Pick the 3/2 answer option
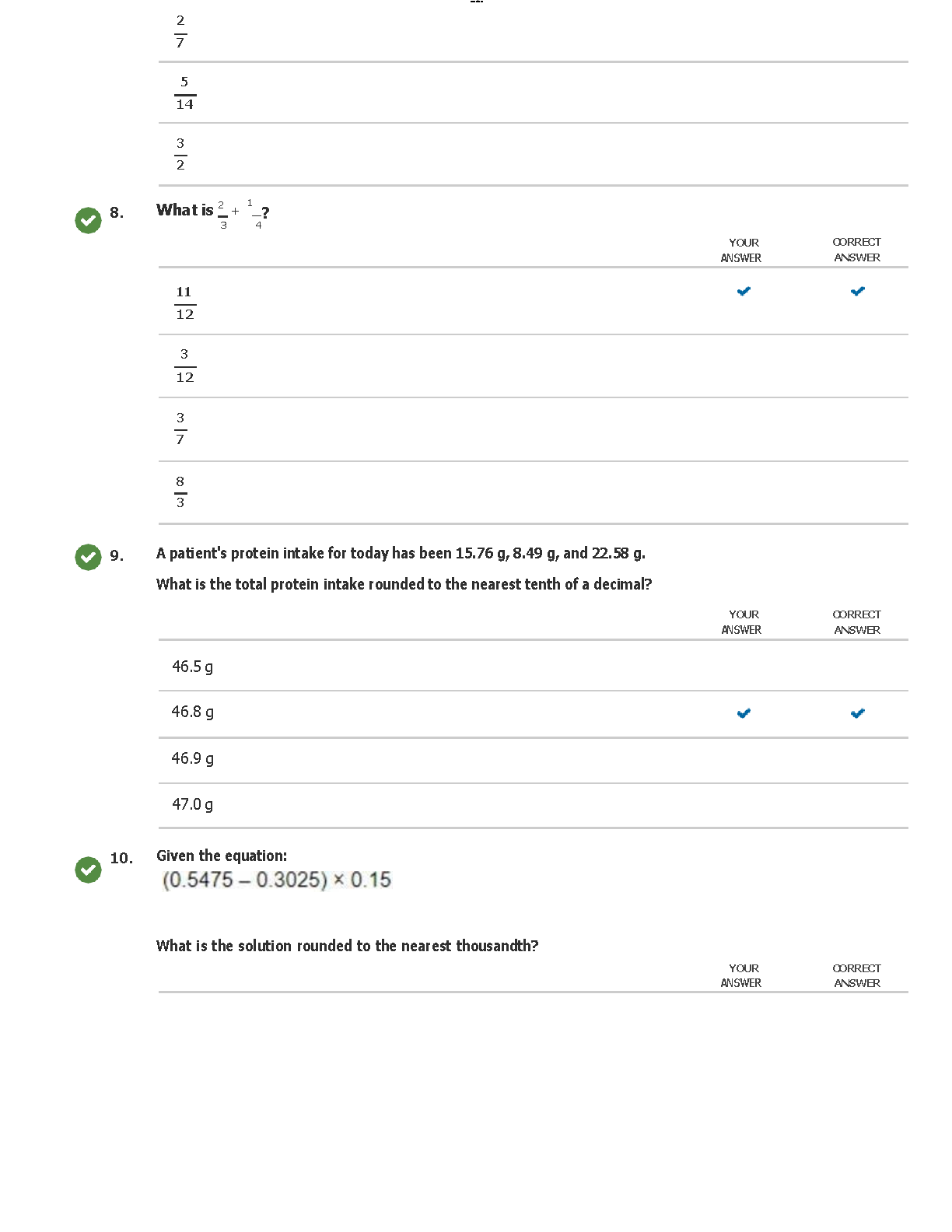Image resolution: width=952 pixels, height=1232 pixels. (x=180, y=154)
